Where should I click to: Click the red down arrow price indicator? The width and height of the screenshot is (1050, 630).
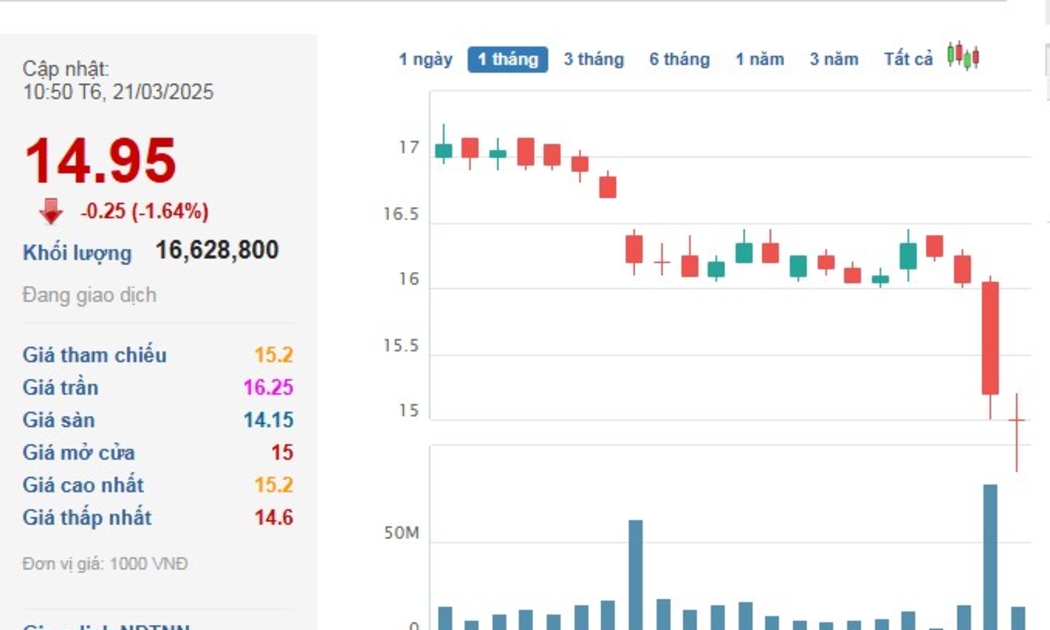(51, 212)
